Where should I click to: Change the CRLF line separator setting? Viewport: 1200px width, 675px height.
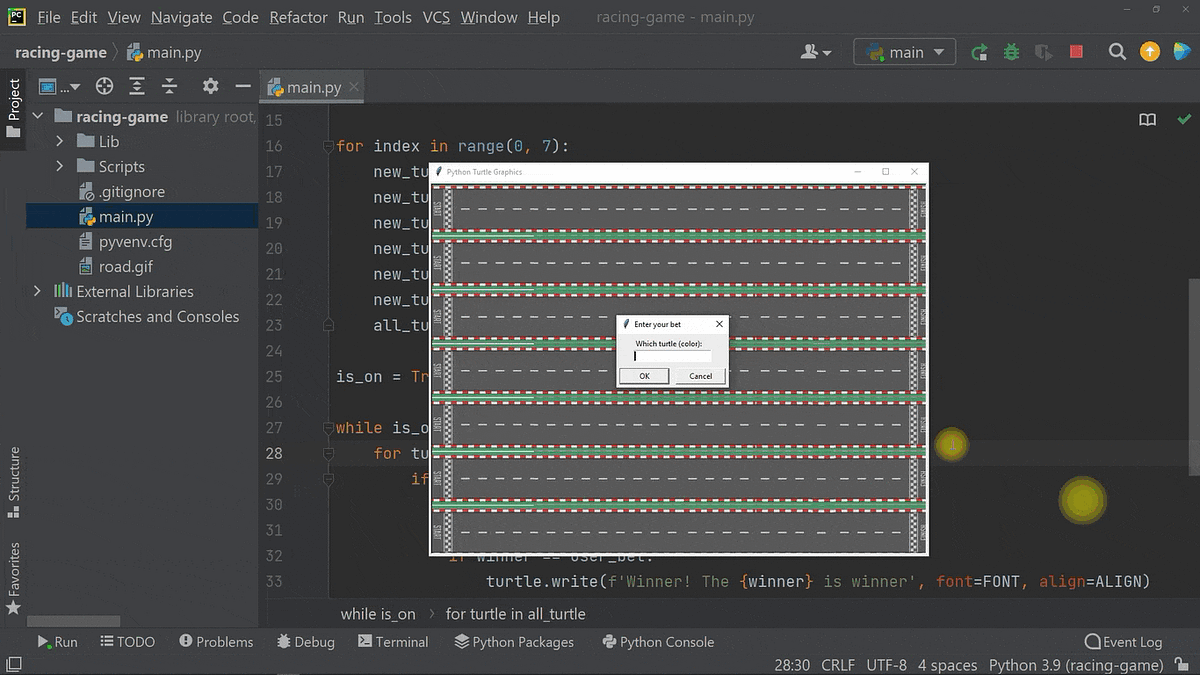click(838, 665)
